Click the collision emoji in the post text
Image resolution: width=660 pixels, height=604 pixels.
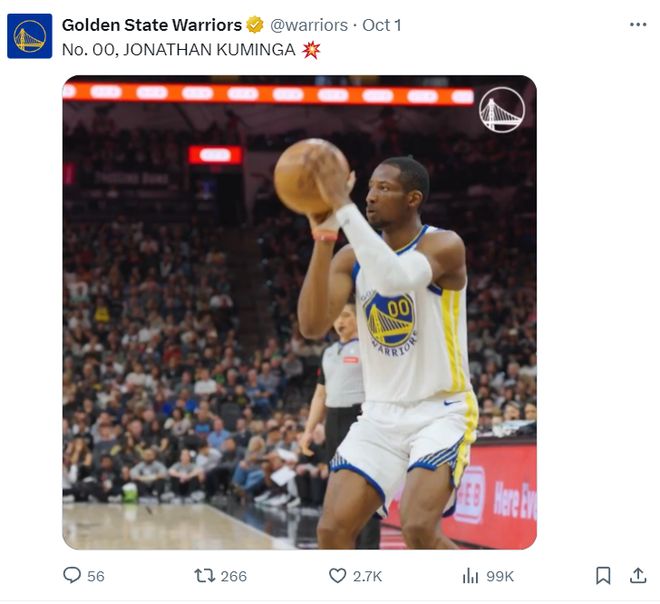pyautogui.click(x=312, y=50)
